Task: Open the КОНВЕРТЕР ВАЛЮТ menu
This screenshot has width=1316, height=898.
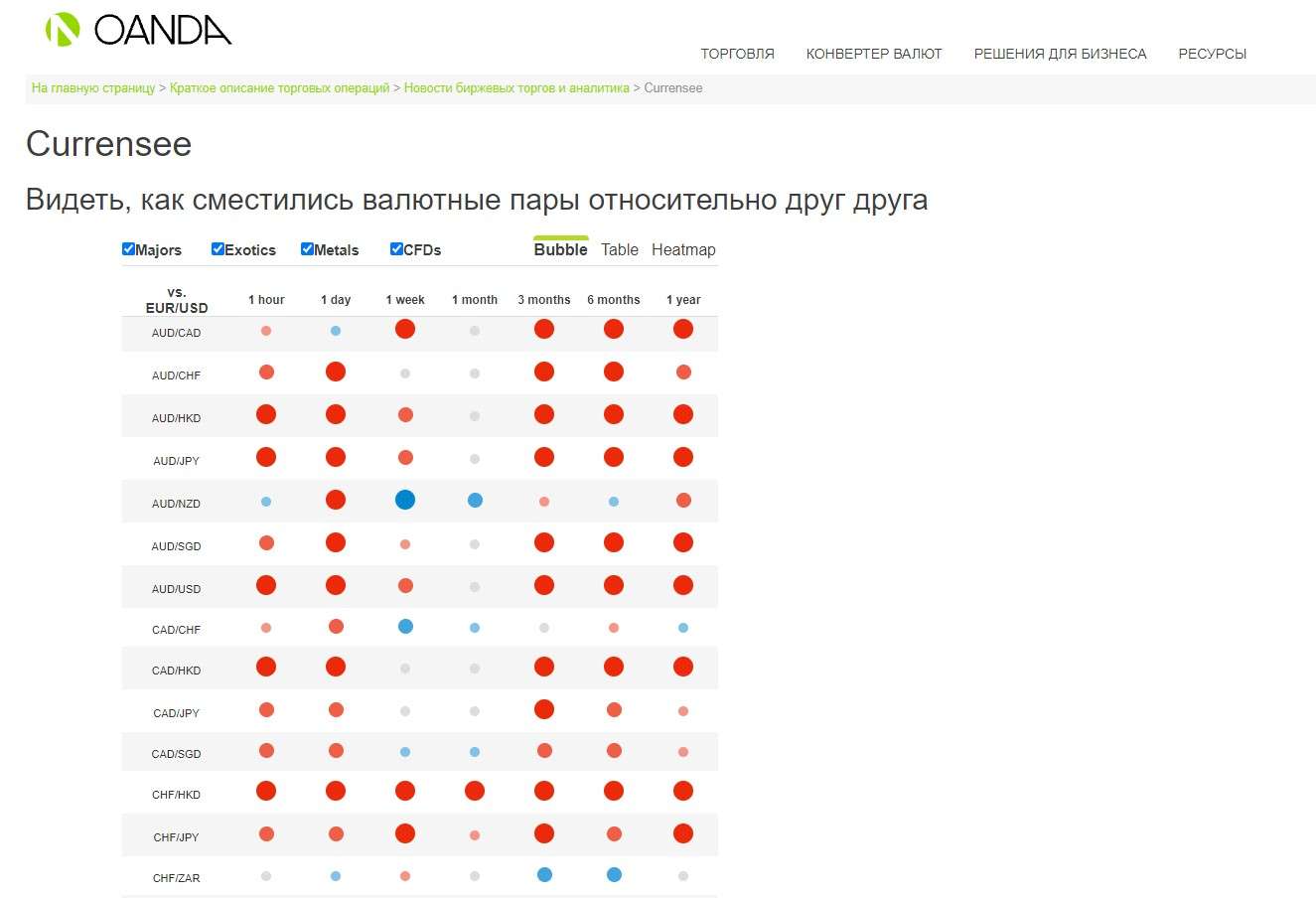Action: [x=874, y=54]
